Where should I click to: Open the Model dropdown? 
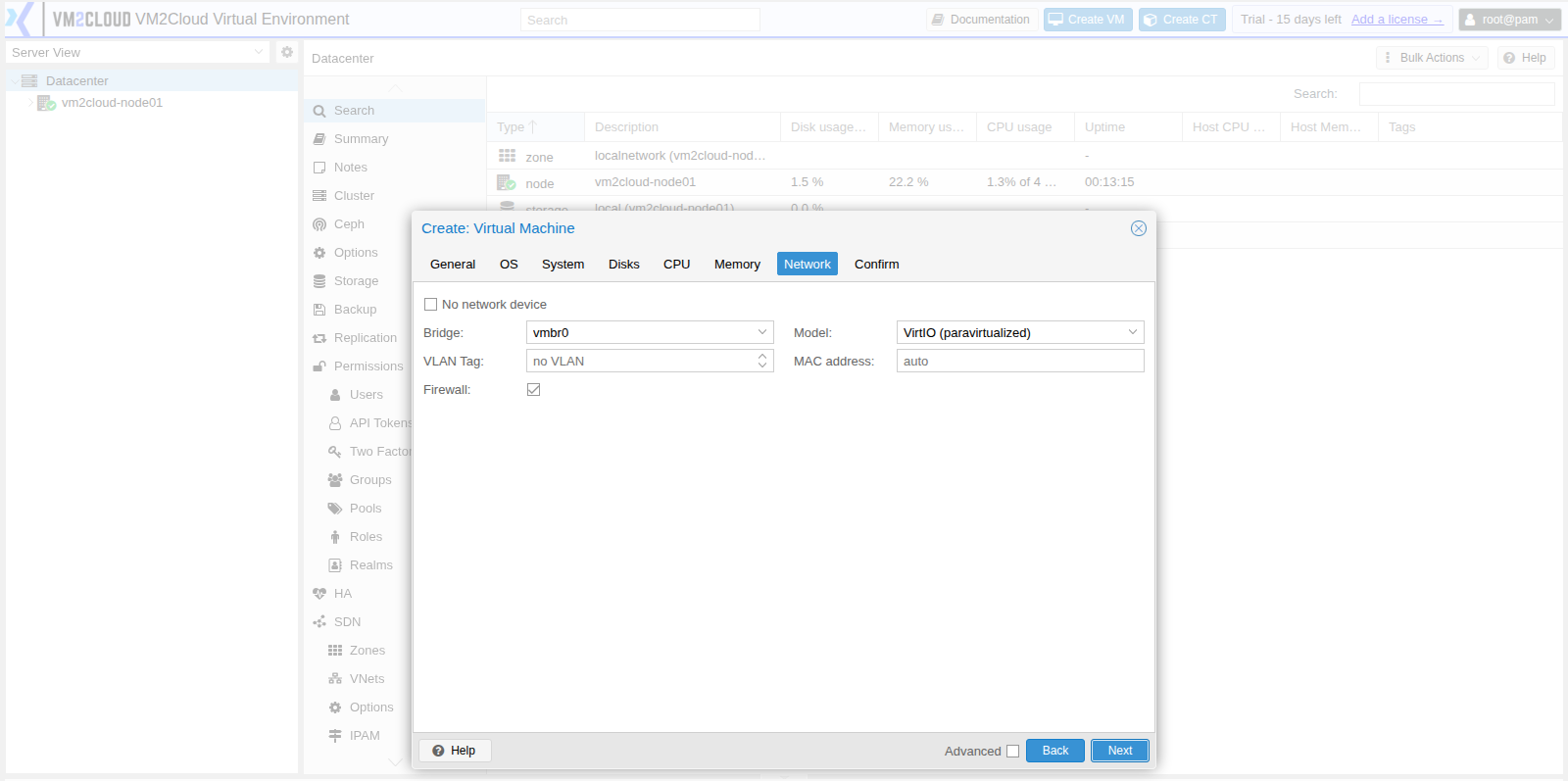point(1133,333)
